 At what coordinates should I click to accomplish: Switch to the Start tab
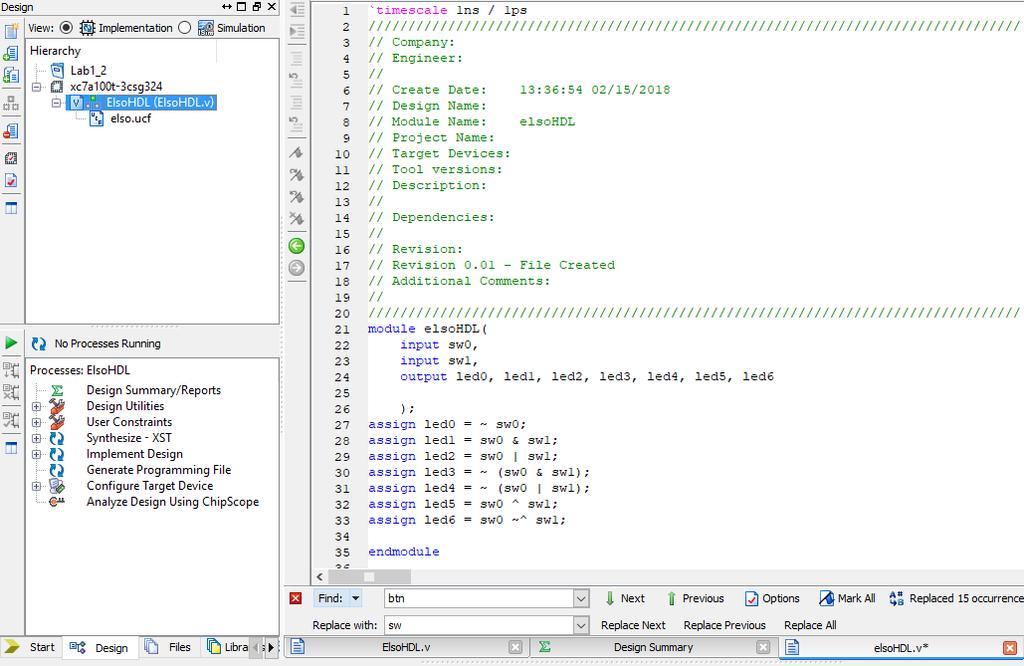31,647
